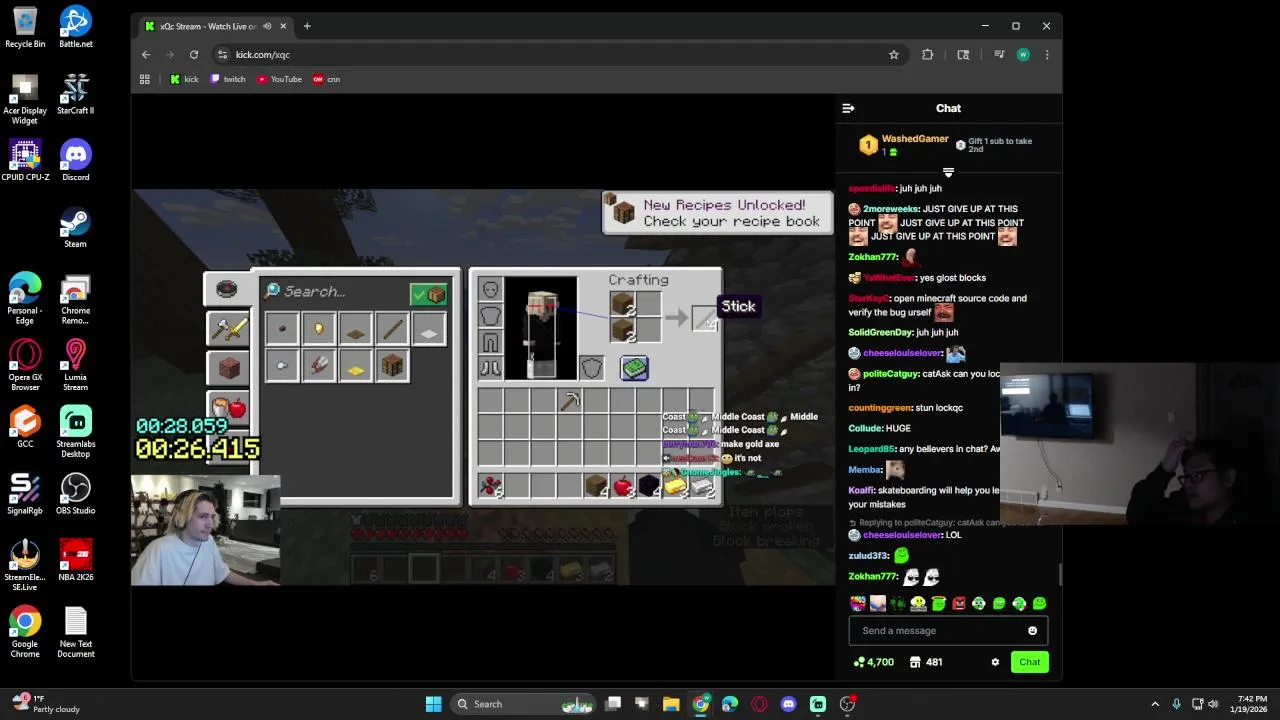Close the xQc Stream browser tab
This screenshot has width=1280, height=720.
point(283,26)
